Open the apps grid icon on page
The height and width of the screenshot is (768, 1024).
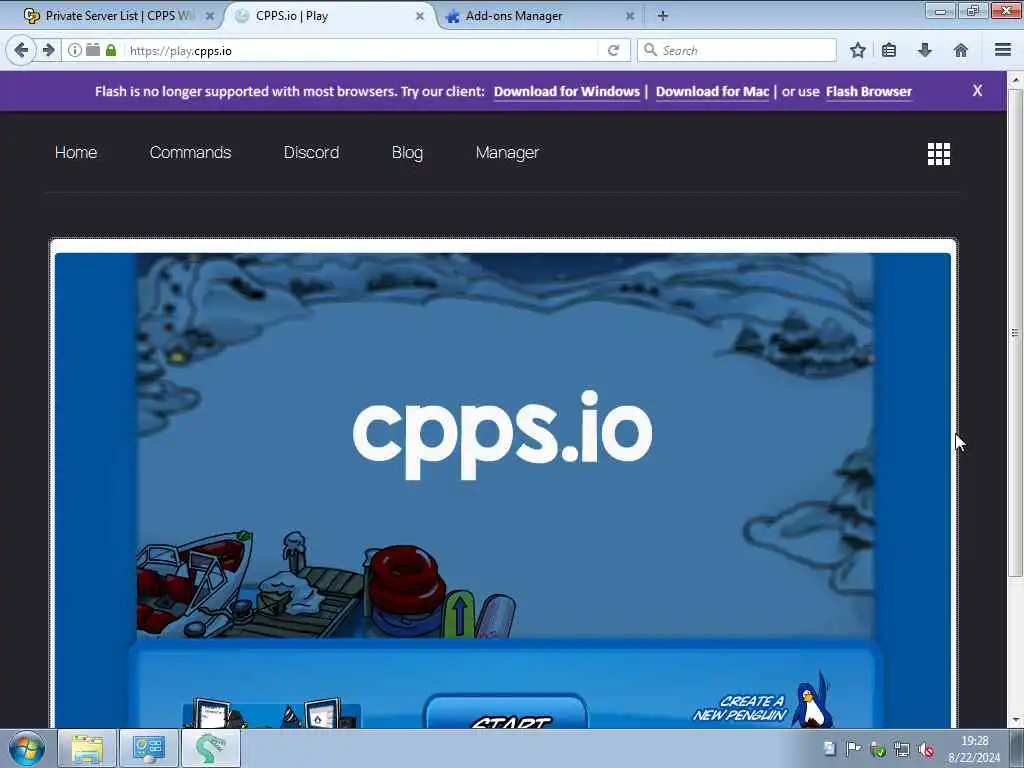tap(938, 154)
